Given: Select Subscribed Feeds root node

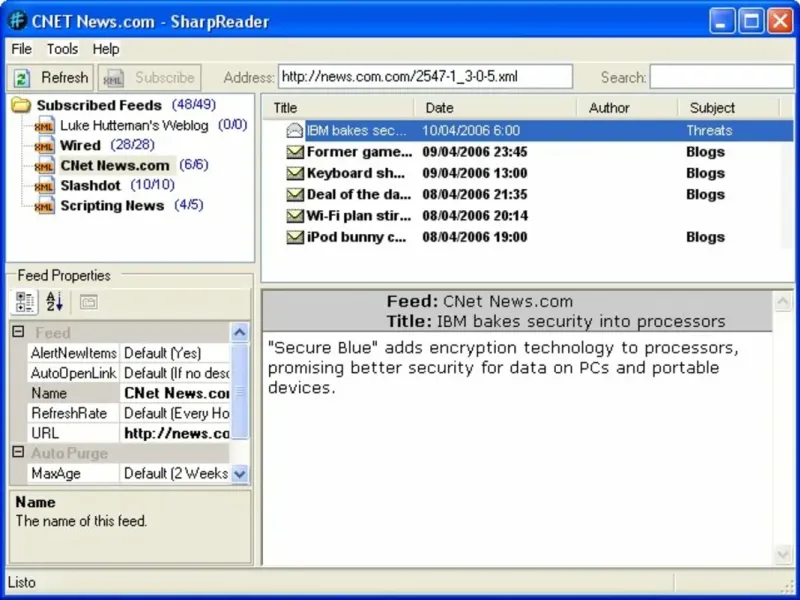Looking at the screenshot, I should coord(99,105).
